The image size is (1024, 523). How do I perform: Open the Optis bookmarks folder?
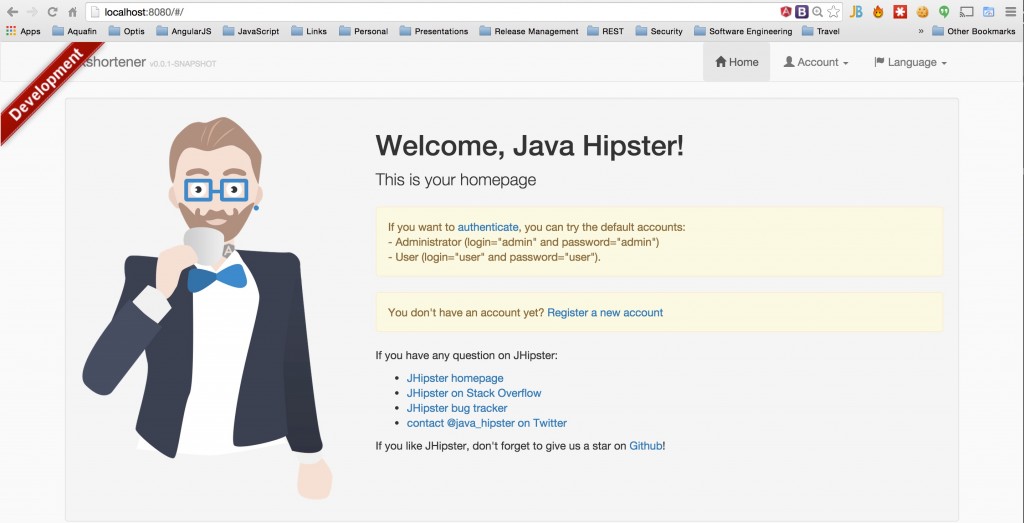click(x=127, y=31)
